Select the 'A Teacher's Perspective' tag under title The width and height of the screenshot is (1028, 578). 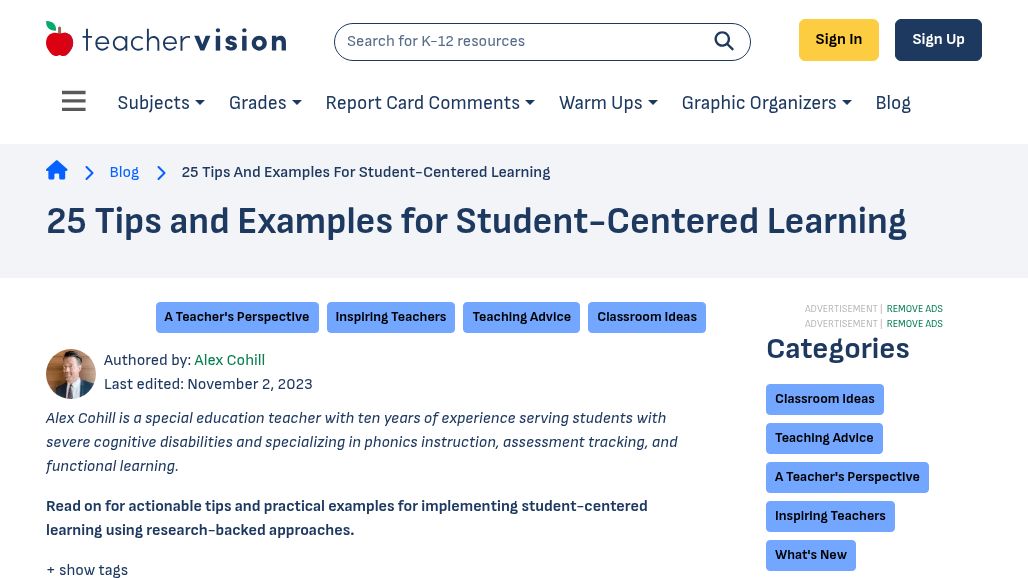(x=237, y=317)
